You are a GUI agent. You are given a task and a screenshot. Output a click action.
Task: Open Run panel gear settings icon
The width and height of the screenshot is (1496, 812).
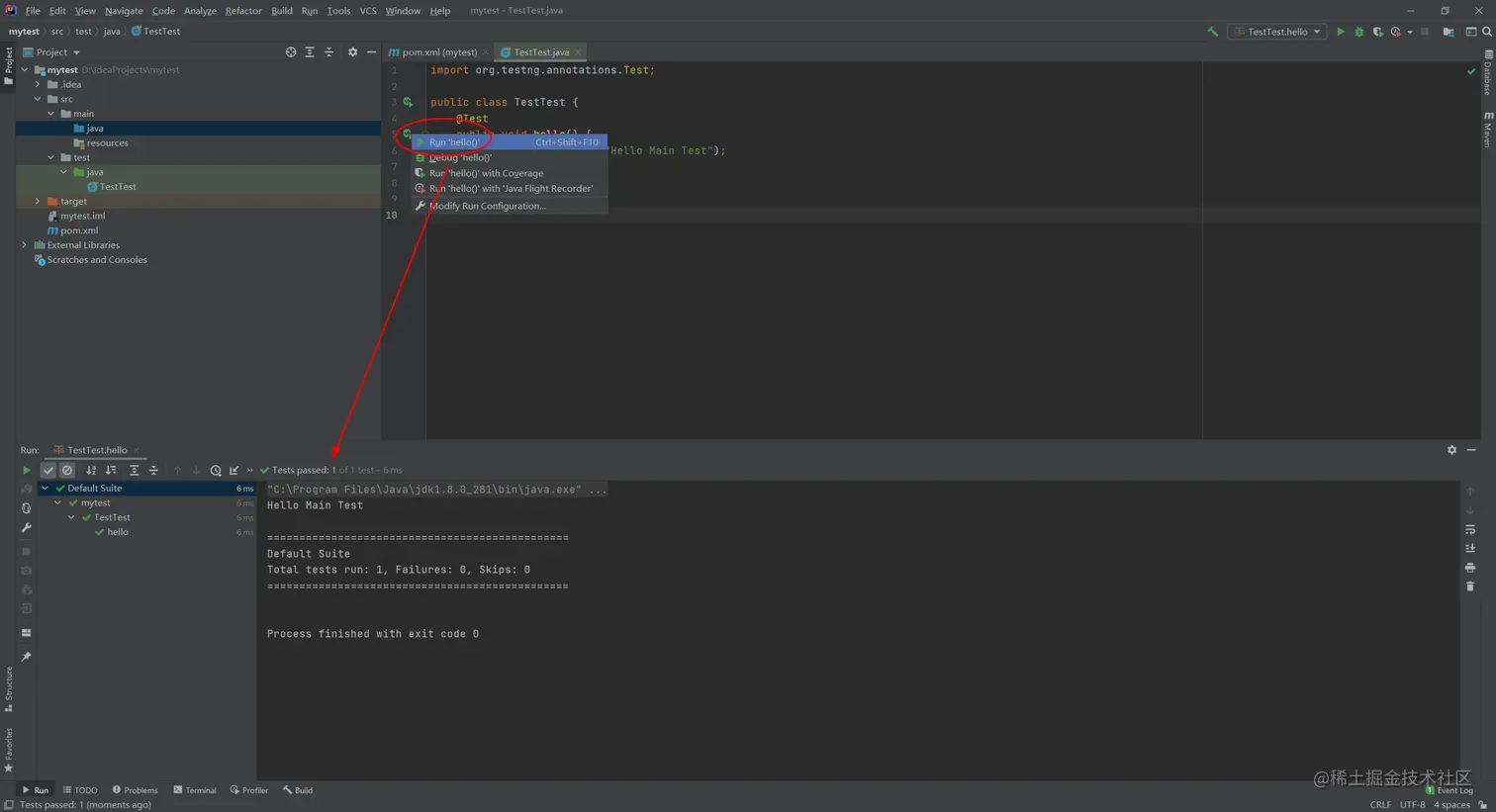click(1451, 450)
